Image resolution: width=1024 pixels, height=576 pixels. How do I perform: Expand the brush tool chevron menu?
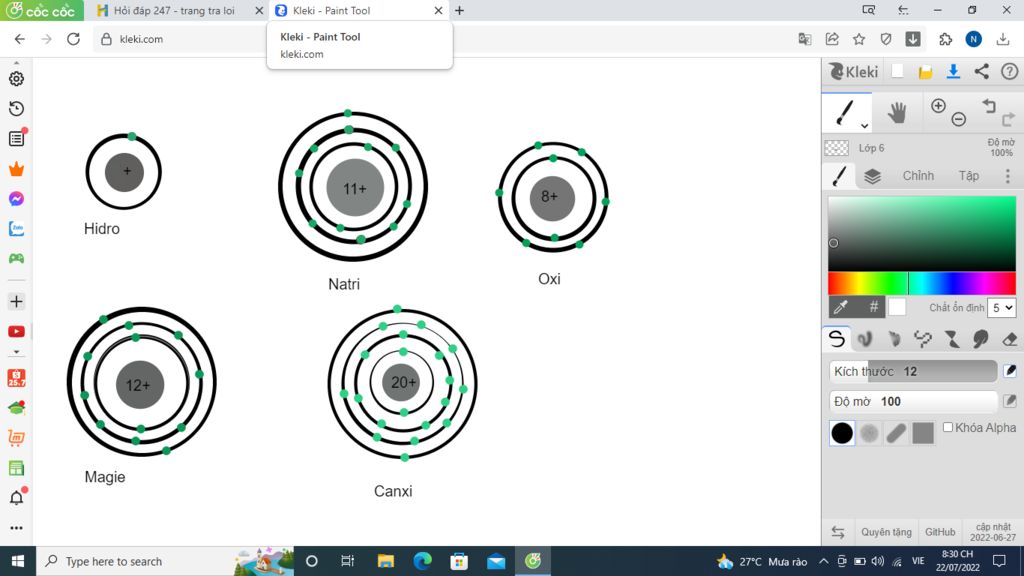864,125
